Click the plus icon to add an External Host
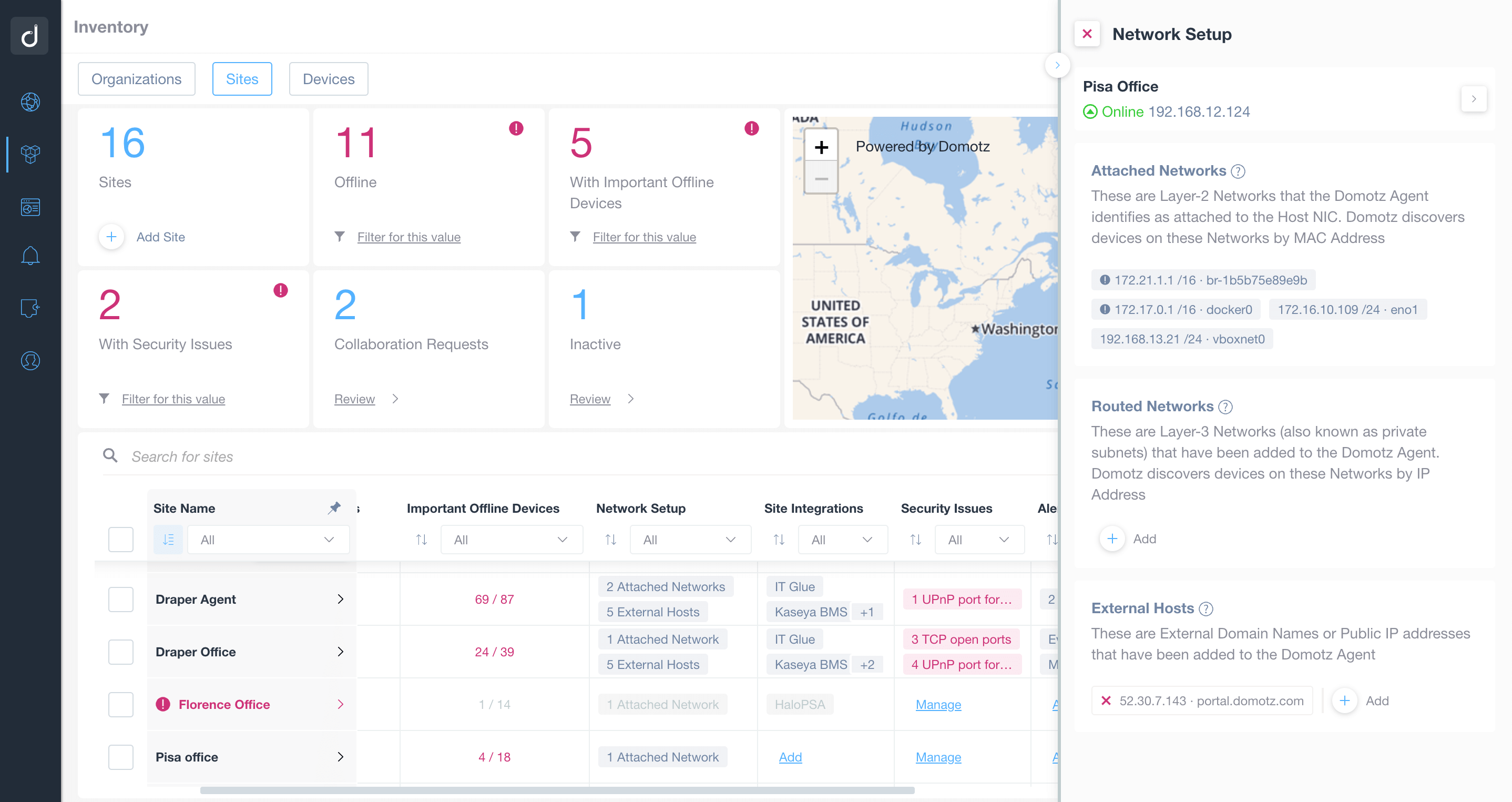1512x802 pixels. (x=1344, y=701)
